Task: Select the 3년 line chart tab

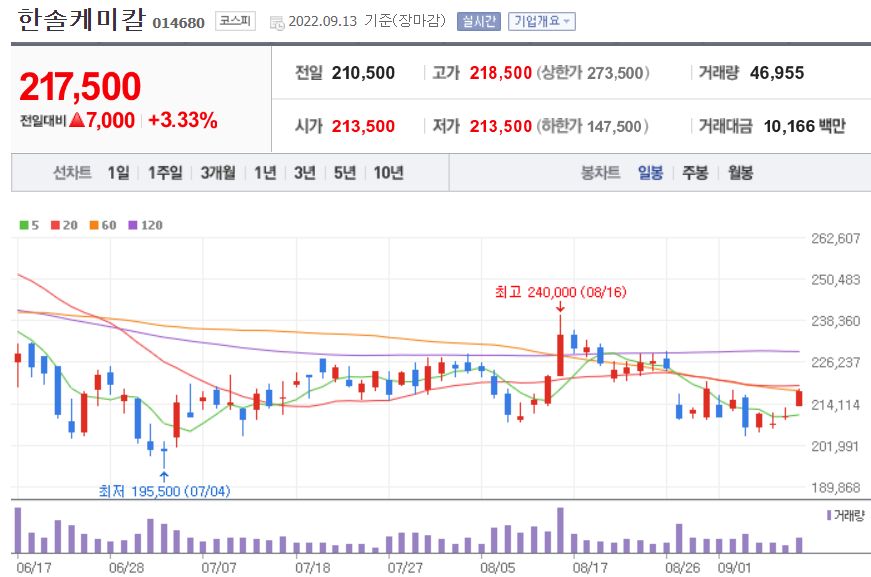Action: coord(304,173)
